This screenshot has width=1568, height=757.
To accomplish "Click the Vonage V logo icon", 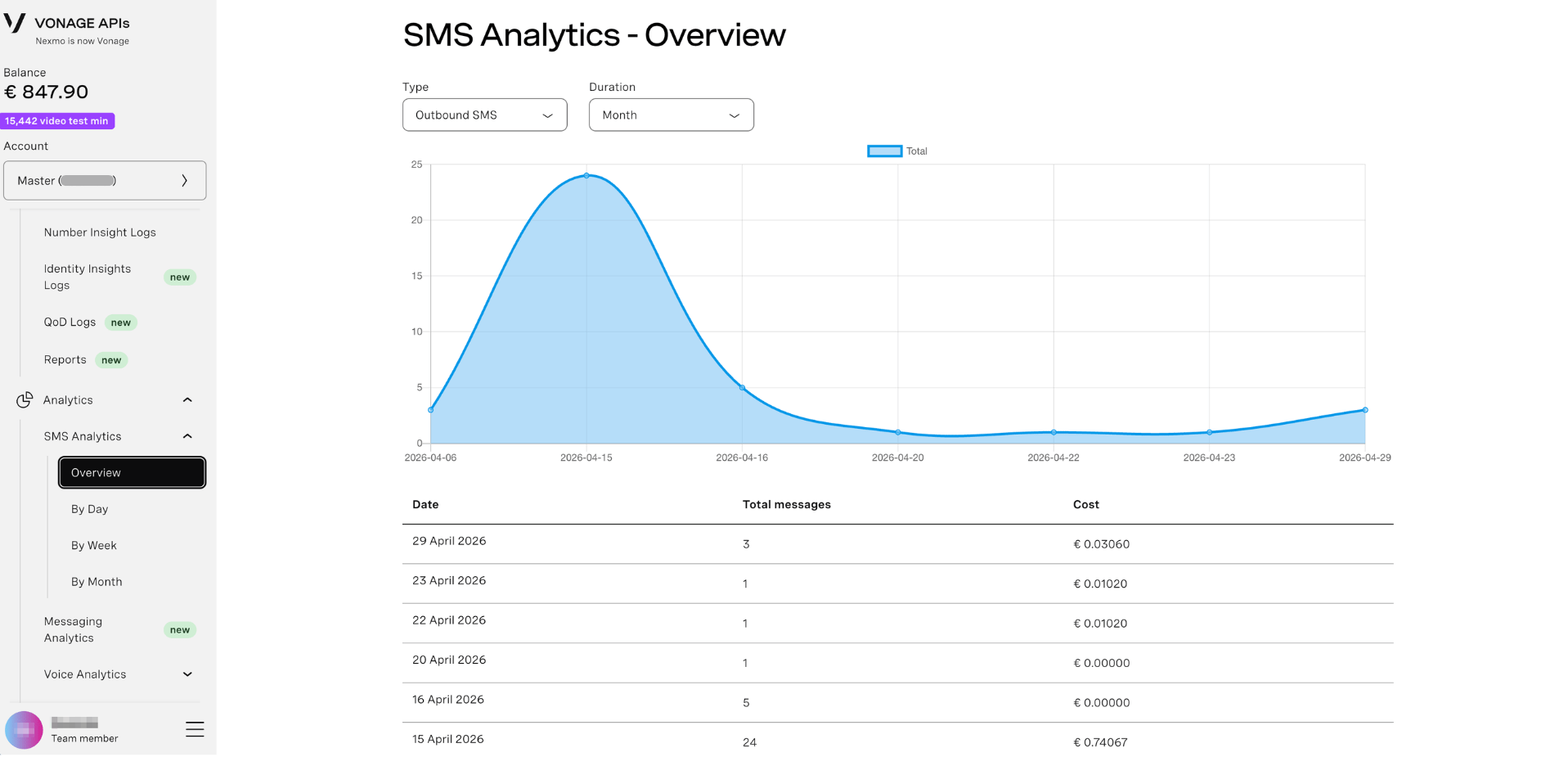I will click(15, 23).
